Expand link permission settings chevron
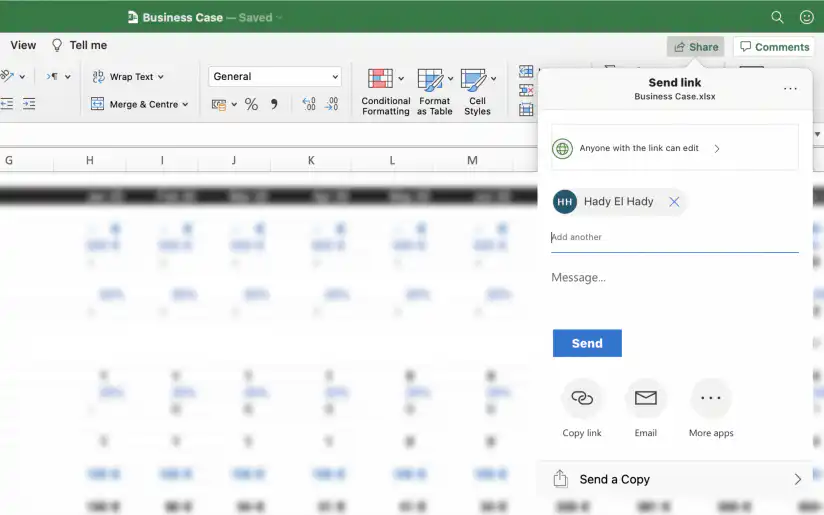 717,149
